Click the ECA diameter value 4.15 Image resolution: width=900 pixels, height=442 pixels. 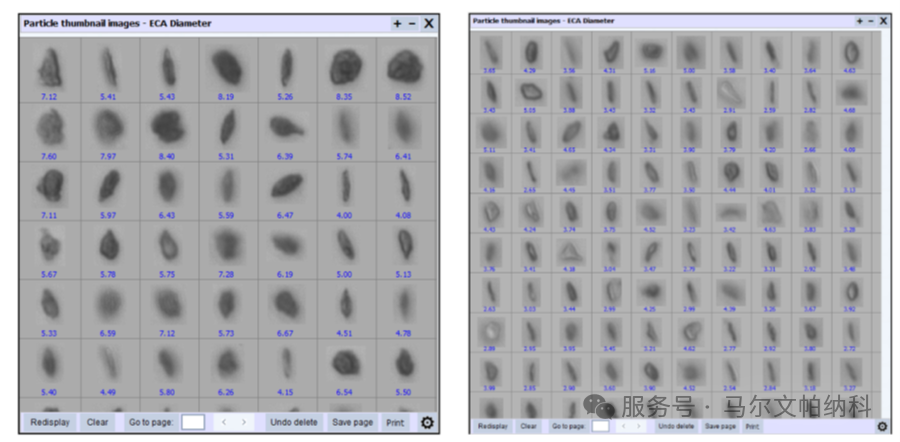point(285,391)
